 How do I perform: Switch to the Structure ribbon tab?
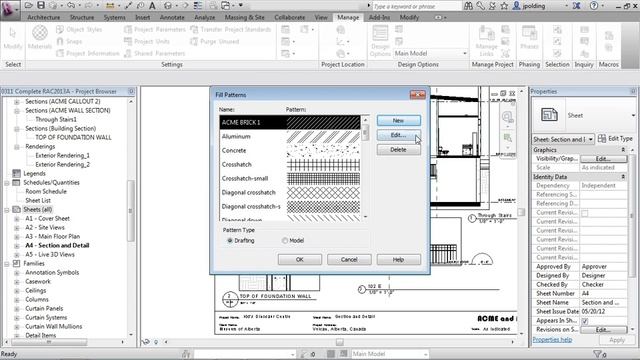click(82, 17)
